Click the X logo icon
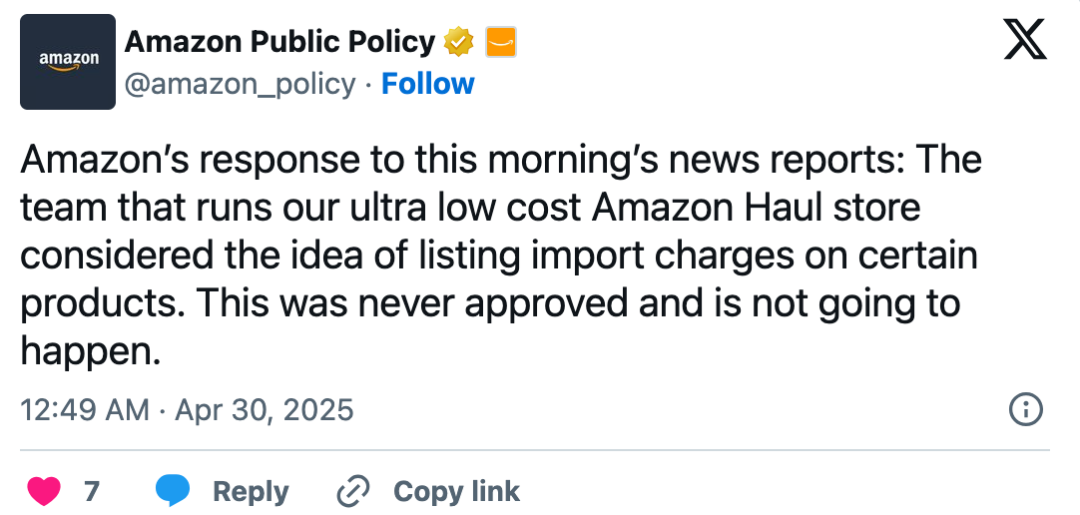The height and width of the screenshot is (515, 1080). (1025, 39)
